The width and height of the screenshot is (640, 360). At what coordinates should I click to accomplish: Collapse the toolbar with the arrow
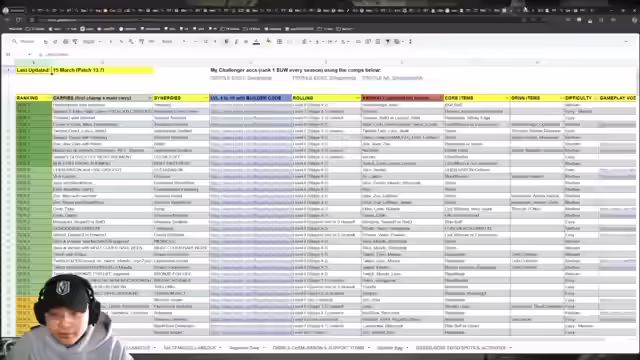(626, 42)
